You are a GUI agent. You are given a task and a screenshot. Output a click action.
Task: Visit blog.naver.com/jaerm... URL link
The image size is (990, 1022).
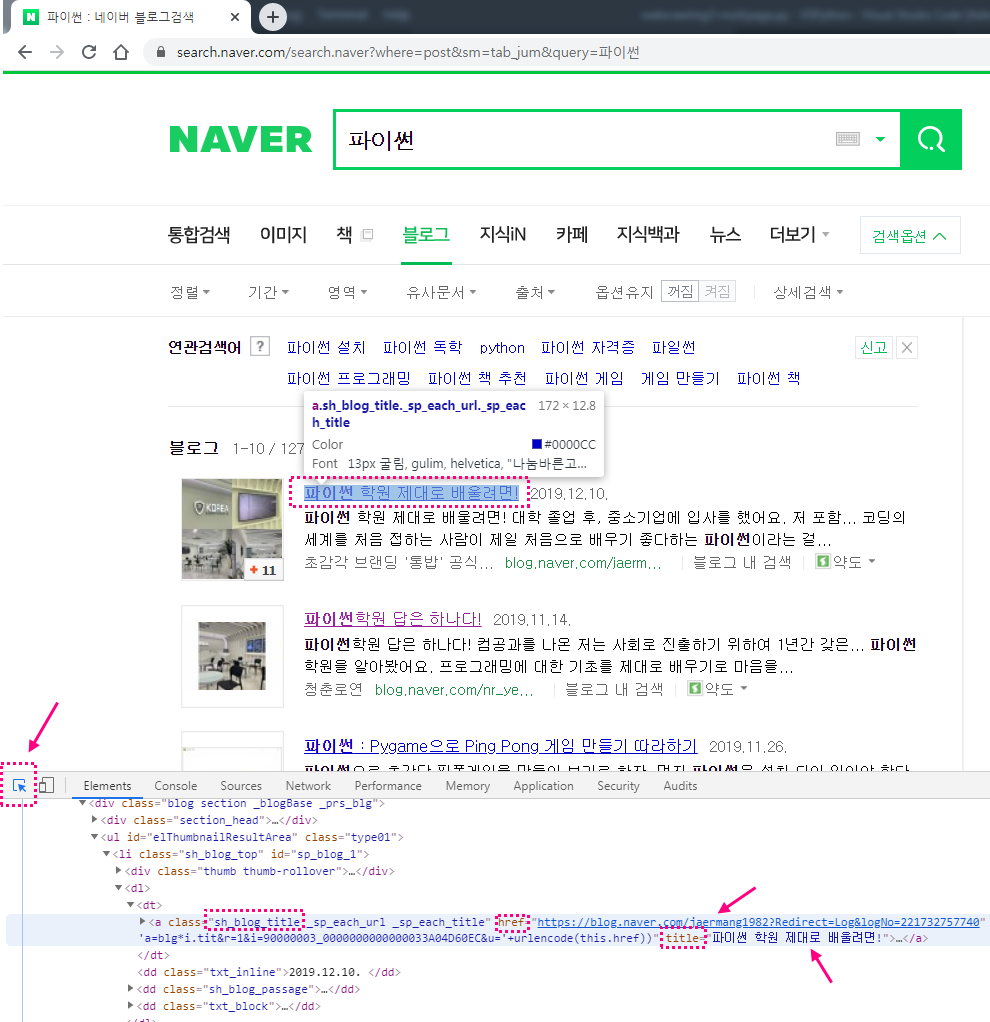click(583, 562)
